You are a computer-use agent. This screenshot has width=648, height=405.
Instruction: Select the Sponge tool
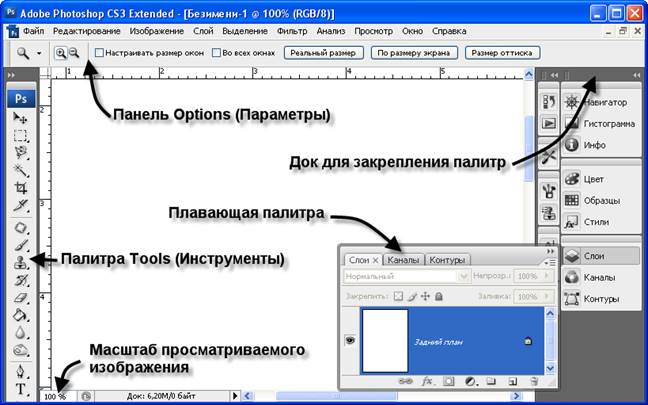(x=20, y=350)
